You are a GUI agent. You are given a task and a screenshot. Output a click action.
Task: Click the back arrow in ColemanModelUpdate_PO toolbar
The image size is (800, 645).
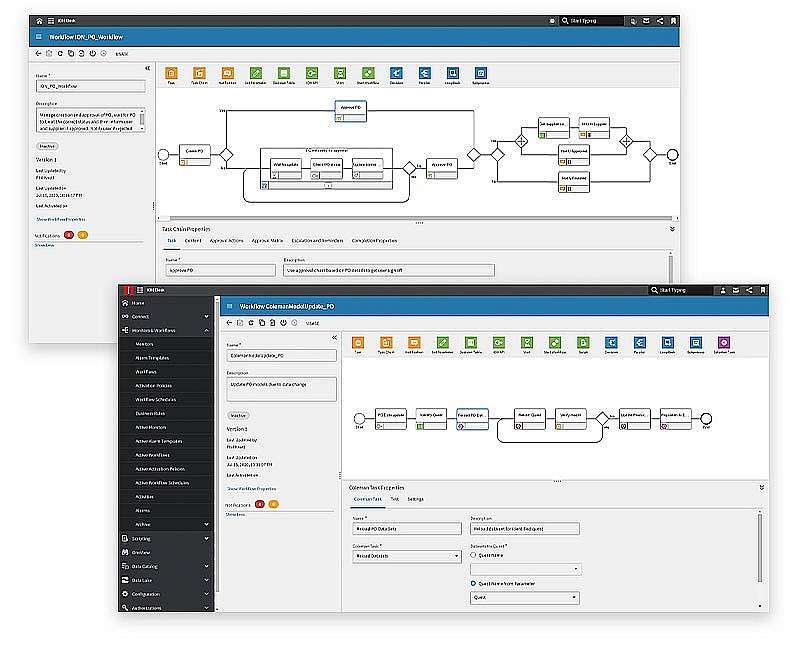point(230,323)
